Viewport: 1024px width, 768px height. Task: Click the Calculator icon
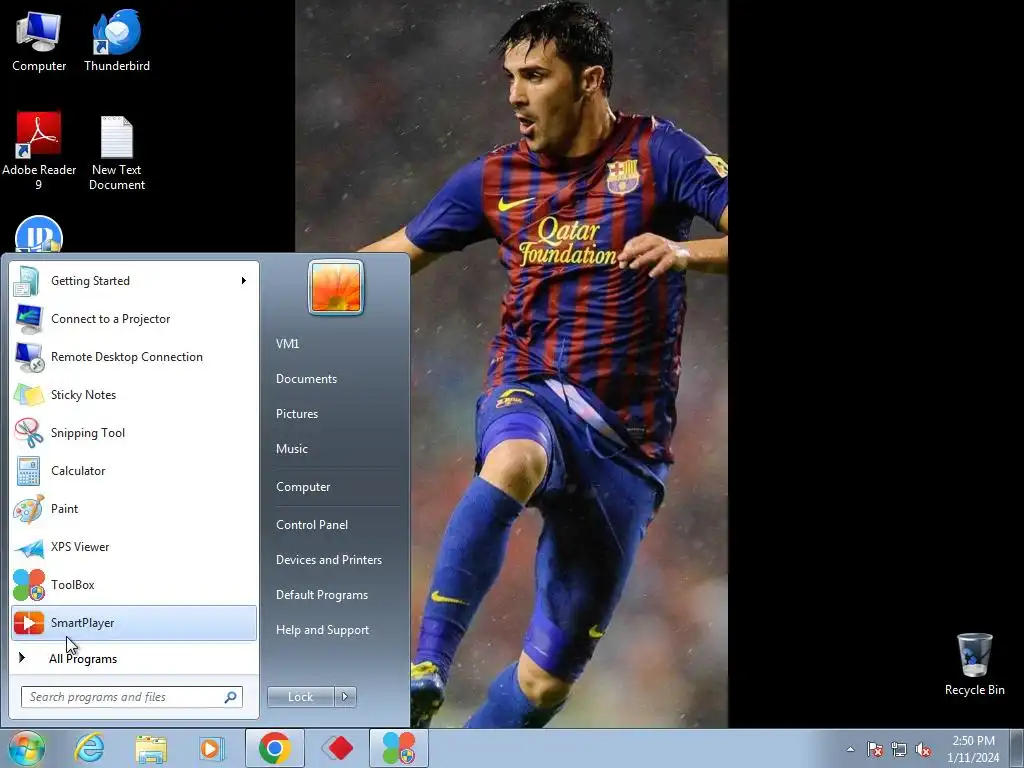(28, 471)
